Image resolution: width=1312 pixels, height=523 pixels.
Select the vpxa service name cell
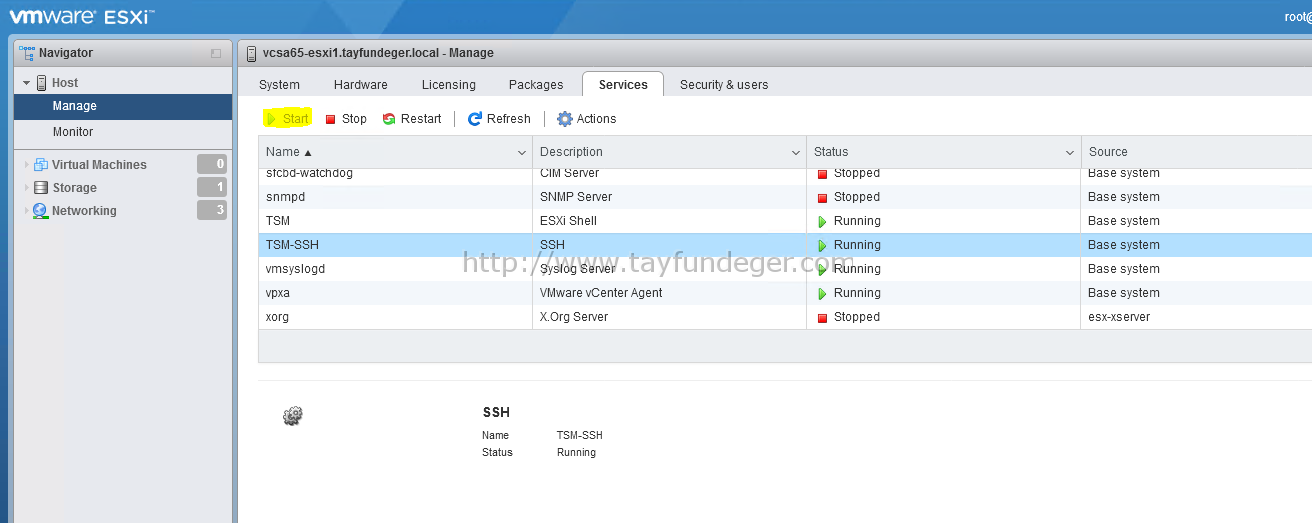[x=395, y=293]
